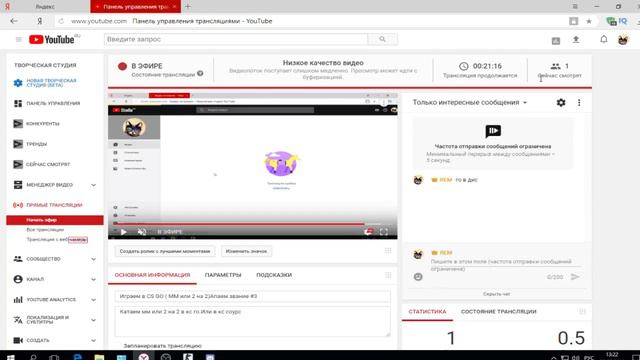This screenshot has width=640, height=360.
Task: Expand Локализация и субтитры chevron
Action: coord(93,320)
